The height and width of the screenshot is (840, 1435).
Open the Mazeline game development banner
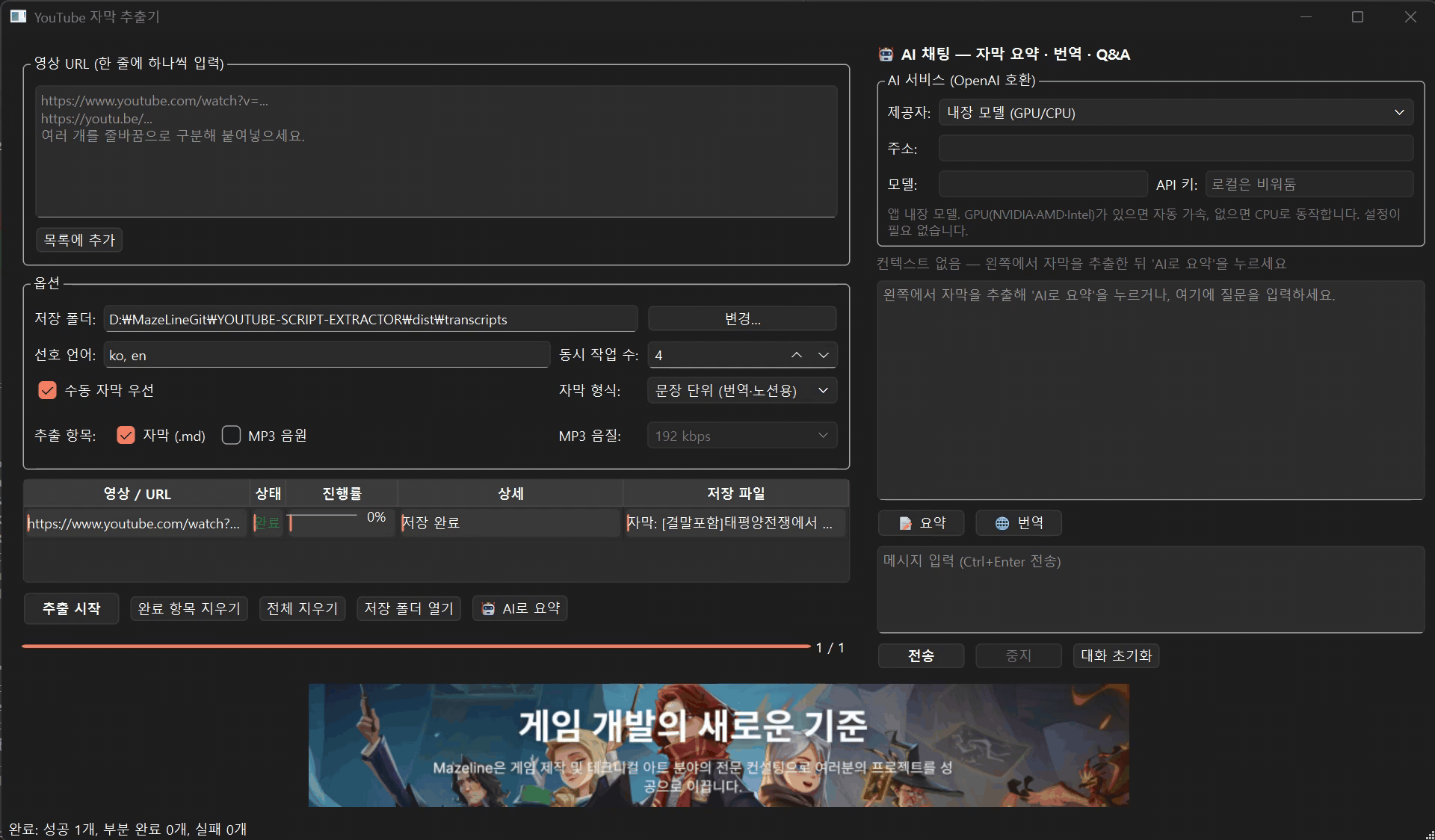click(718, 745)
